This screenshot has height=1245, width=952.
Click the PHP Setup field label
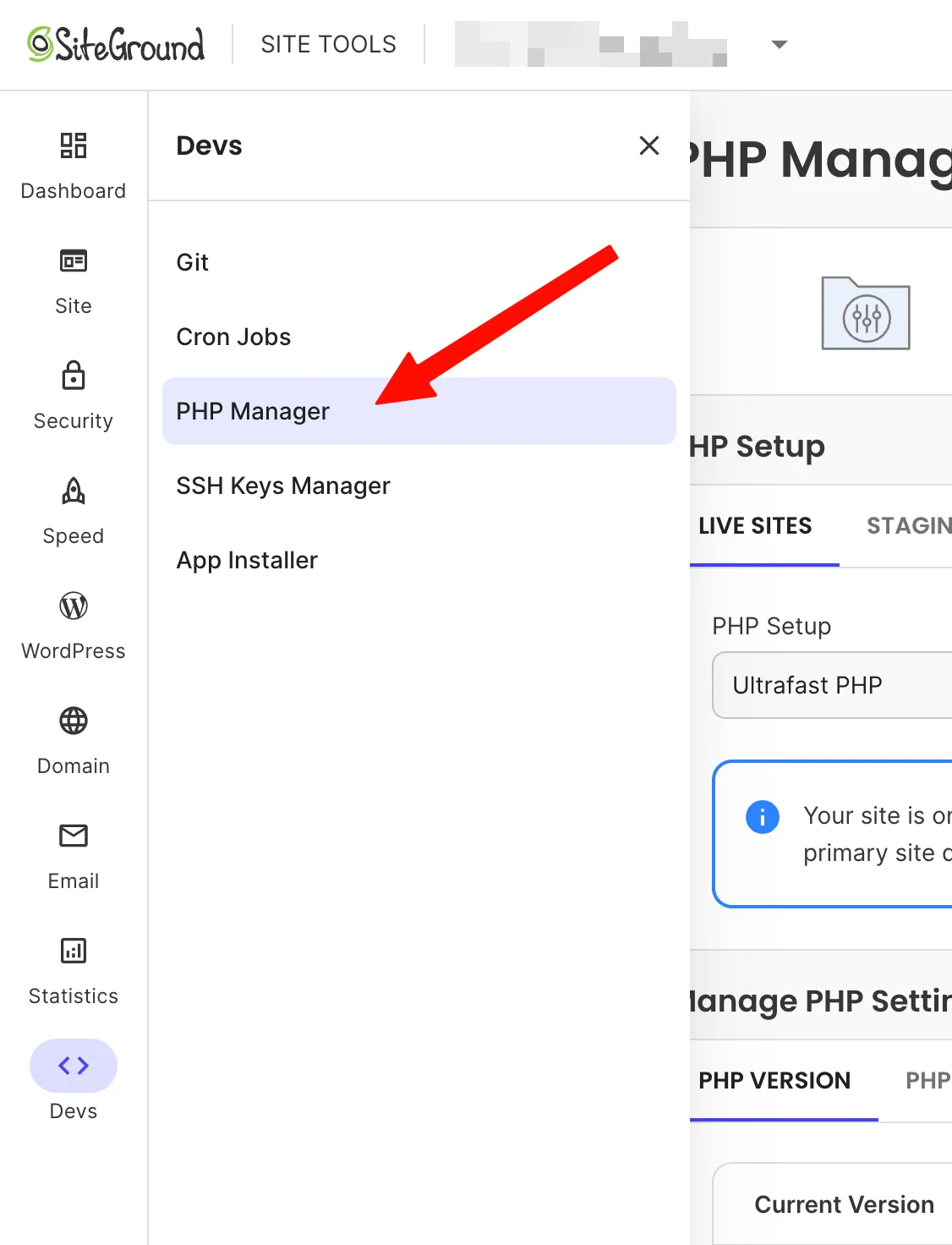[x=771, y=626]
